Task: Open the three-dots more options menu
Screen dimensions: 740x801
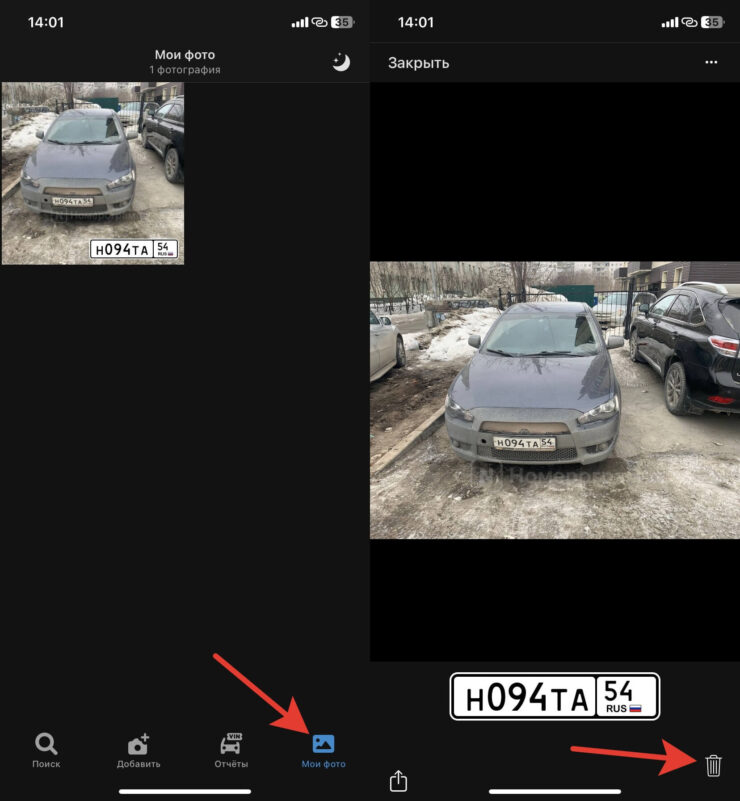Action: tap(711, 62)
